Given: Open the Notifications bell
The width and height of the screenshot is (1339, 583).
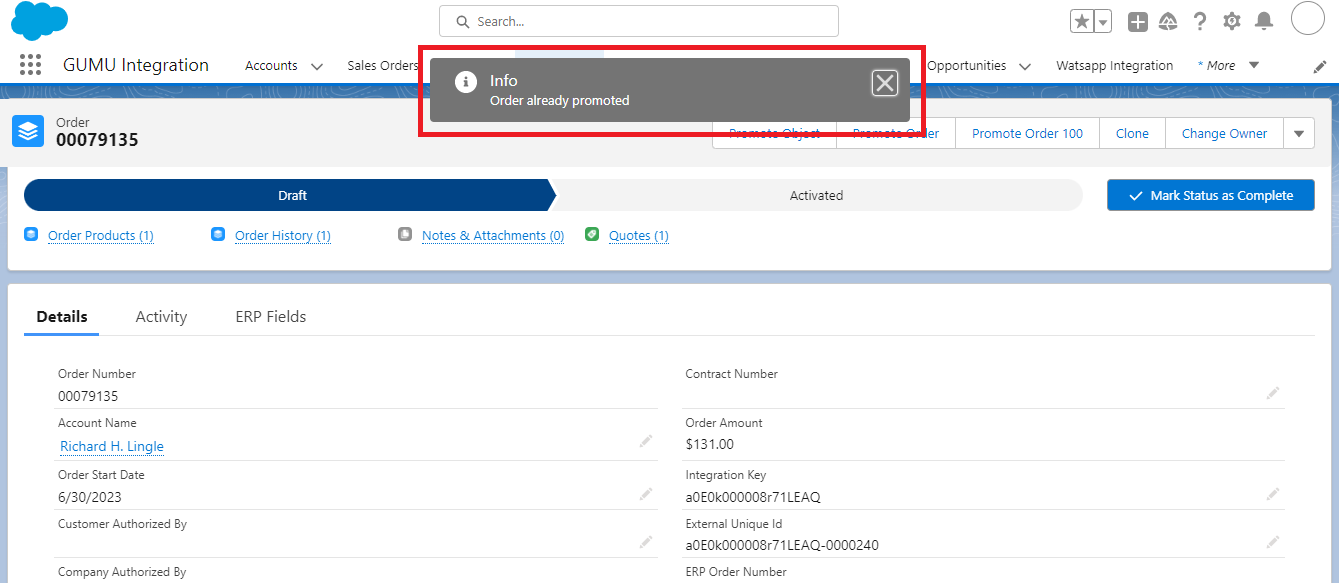Looking at the screenshot, I should pos(1264,22).
